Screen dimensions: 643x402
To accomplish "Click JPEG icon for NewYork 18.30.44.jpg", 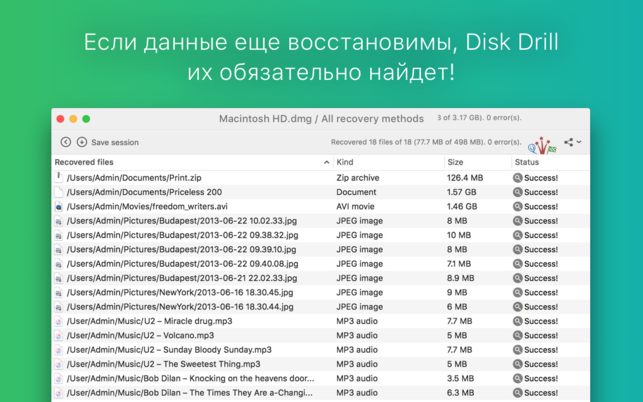I will [x=59, y=307].
